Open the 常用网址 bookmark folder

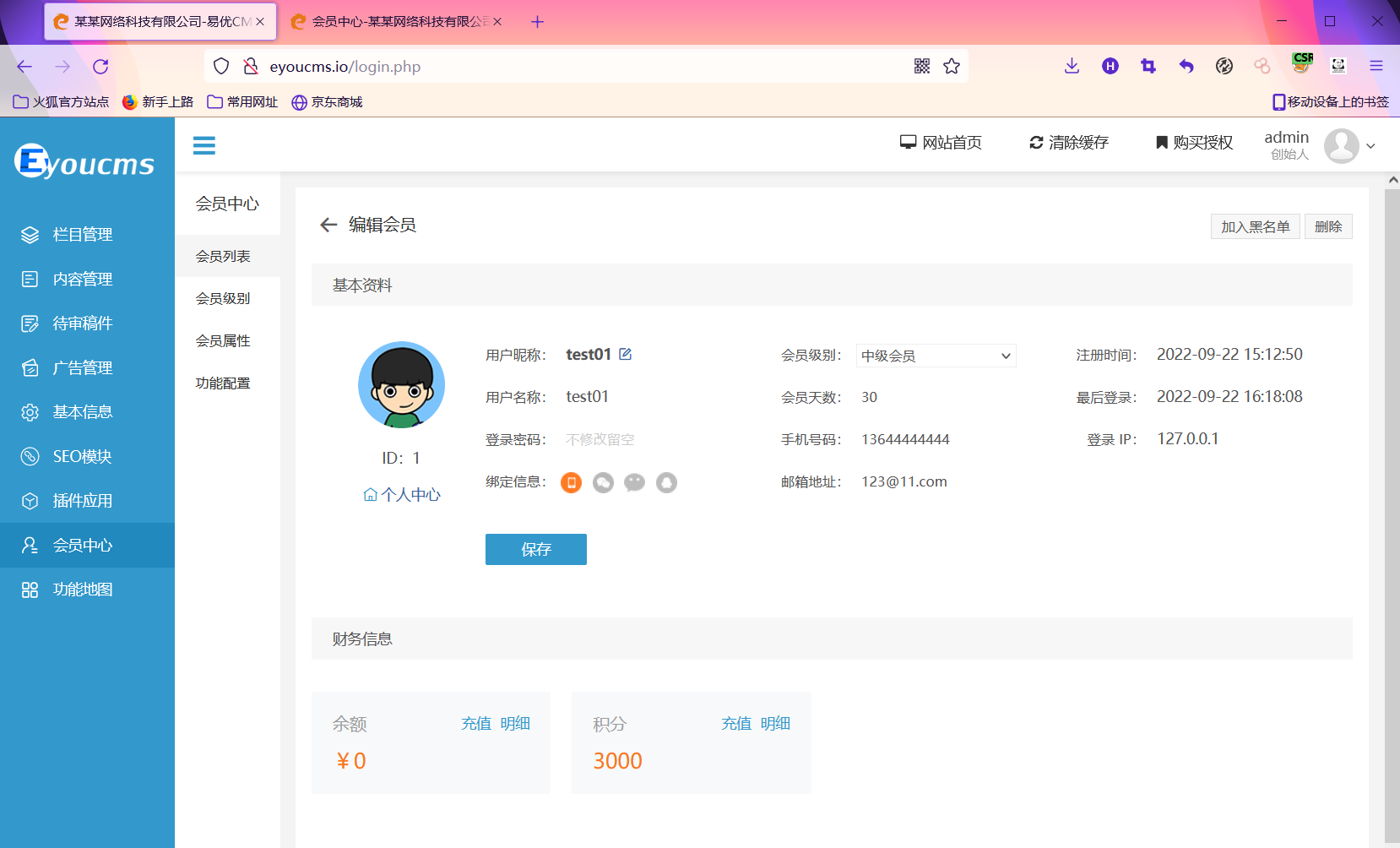(x=242, y=101)
